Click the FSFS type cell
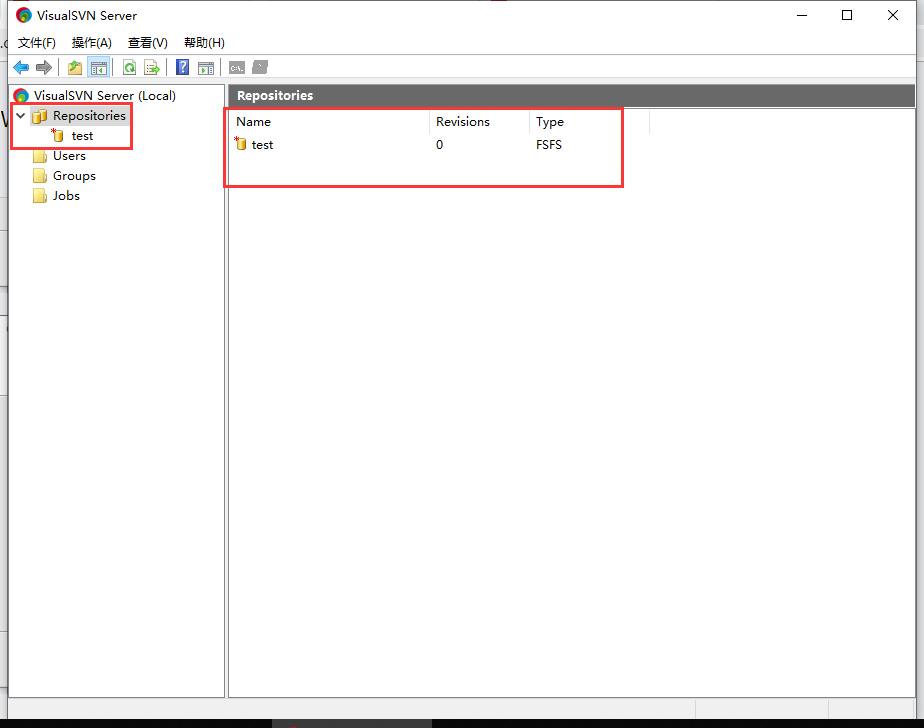The height and width of the screenshot is (728, 924). coord(549,145)
